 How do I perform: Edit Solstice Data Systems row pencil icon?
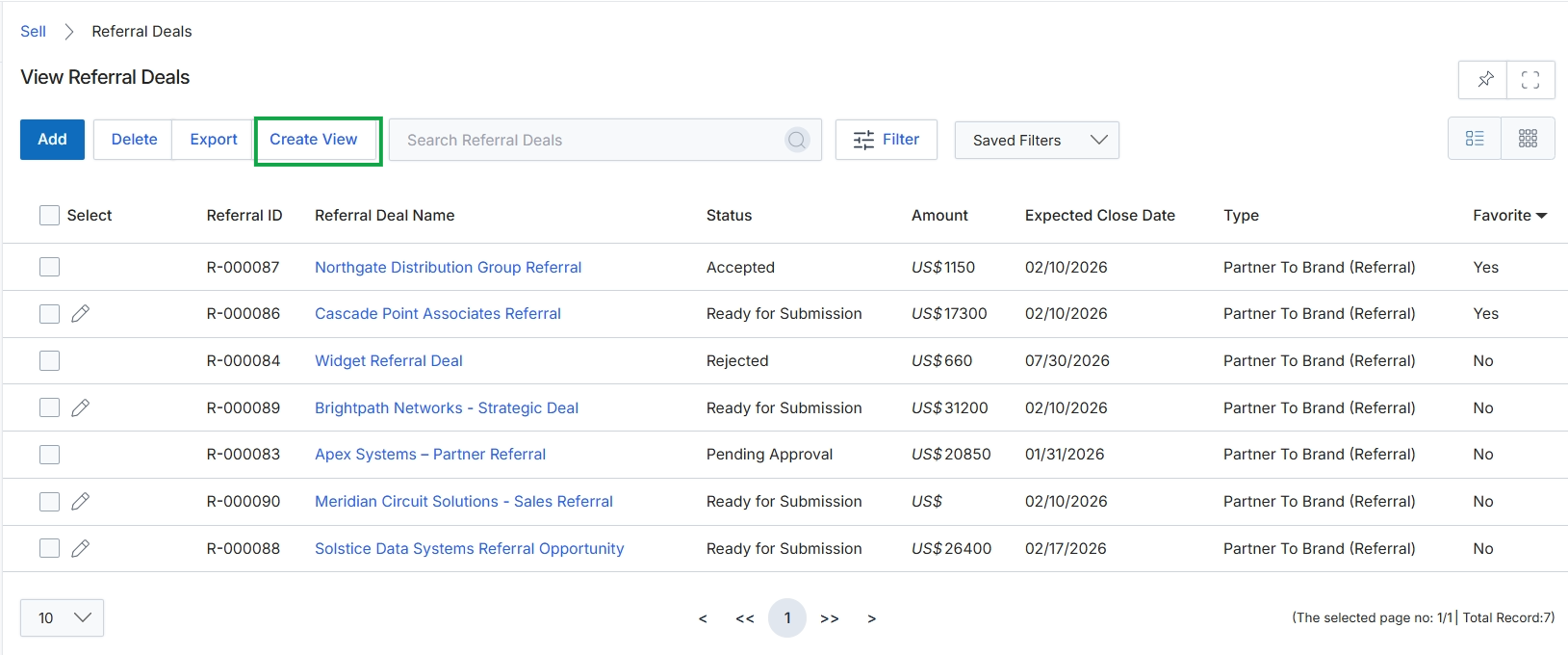81,548
